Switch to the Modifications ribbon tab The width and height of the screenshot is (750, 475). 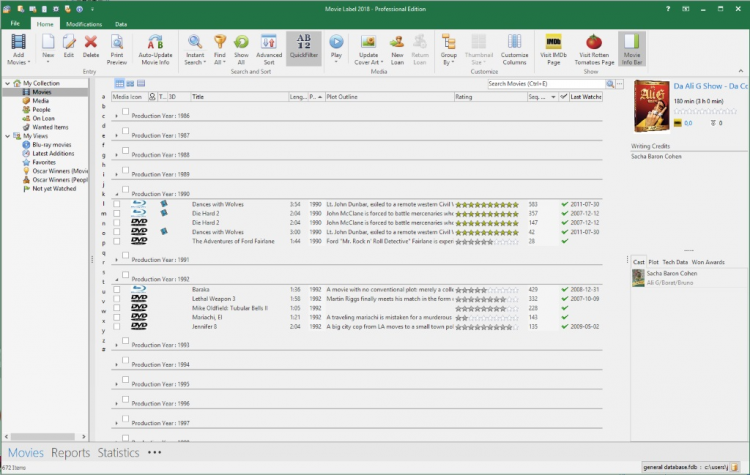[82, 22]
